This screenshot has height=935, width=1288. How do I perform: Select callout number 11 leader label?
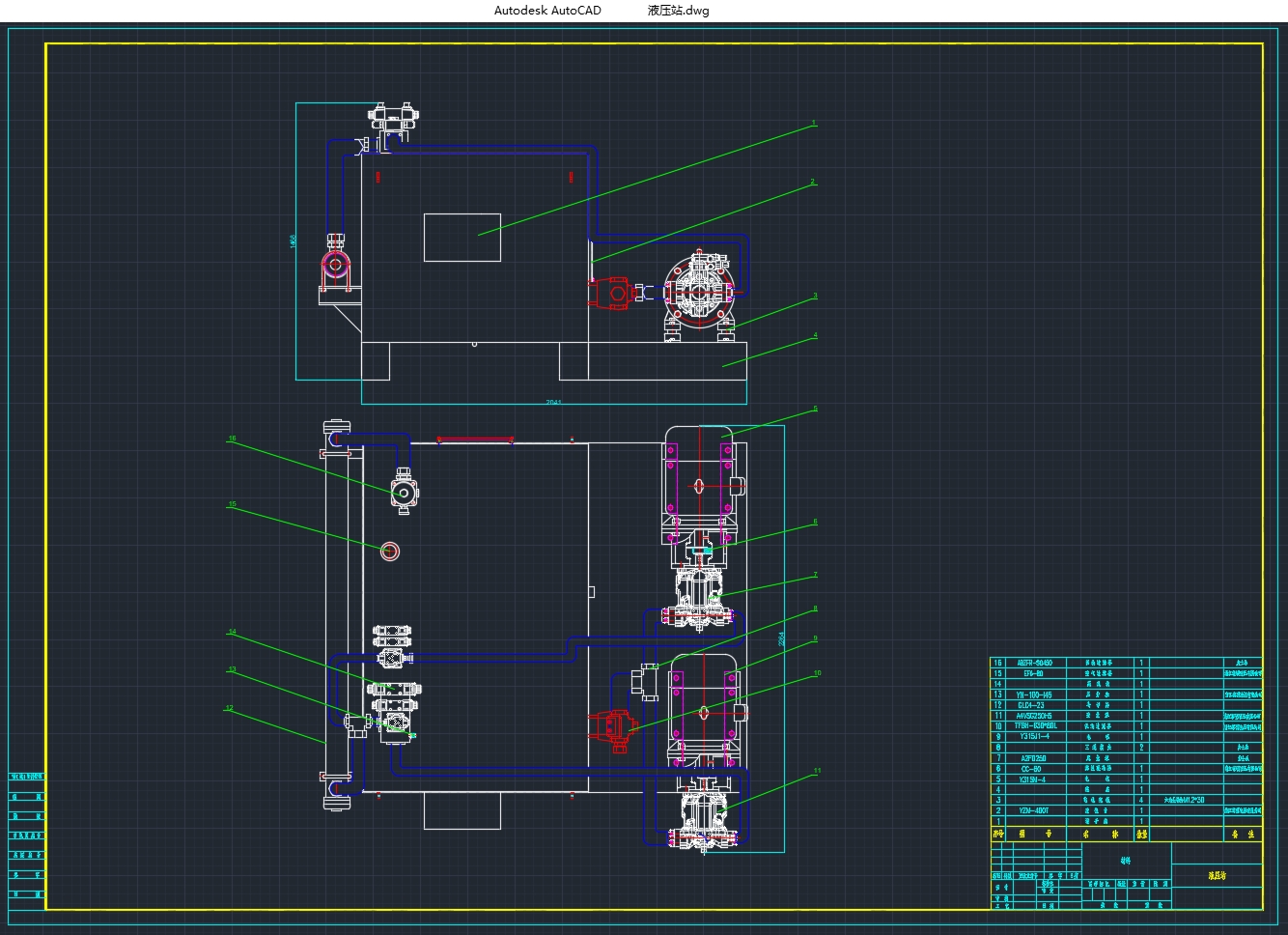click(x=817, y=771)
